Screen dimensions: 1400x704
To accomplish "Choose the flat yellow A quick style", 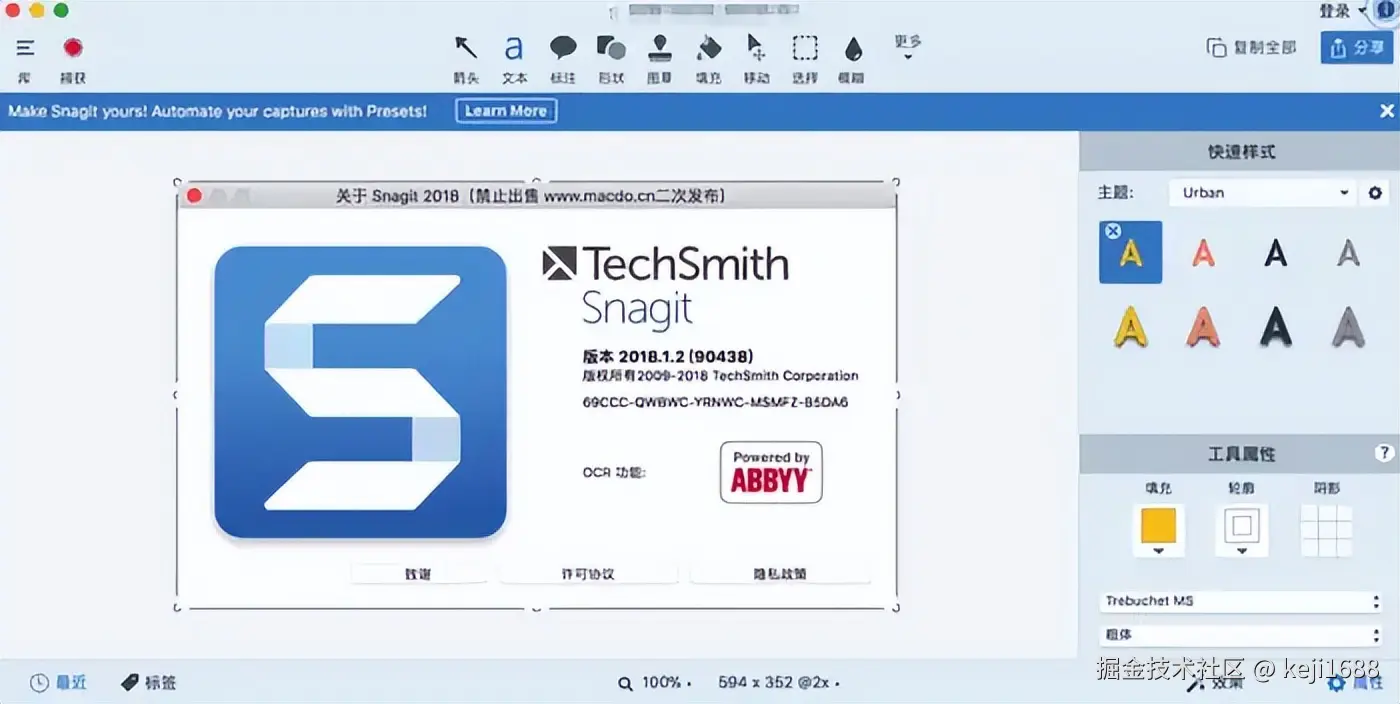I will pyautogui.click(x=1131, y=253).
